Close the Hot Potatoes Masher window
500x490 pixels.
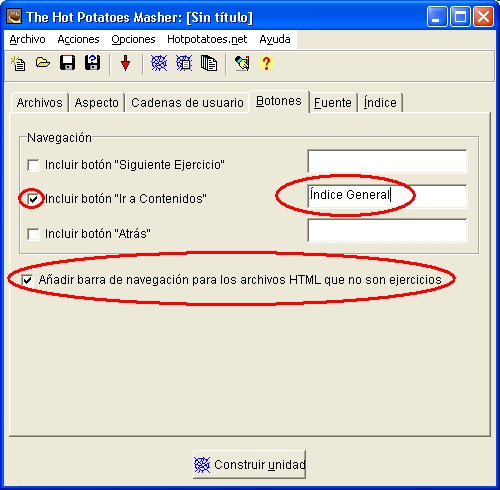(x=483, y=17)
